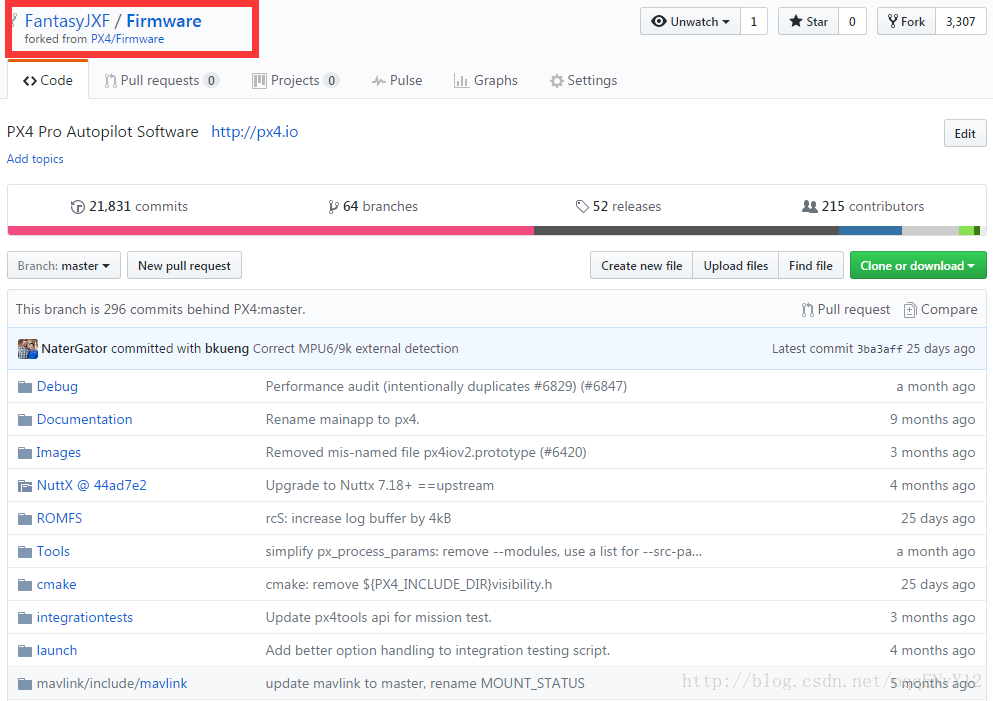Click the eye icon on Unwatch button
This screenshot has height=701, width=993.
click(659, 22)
